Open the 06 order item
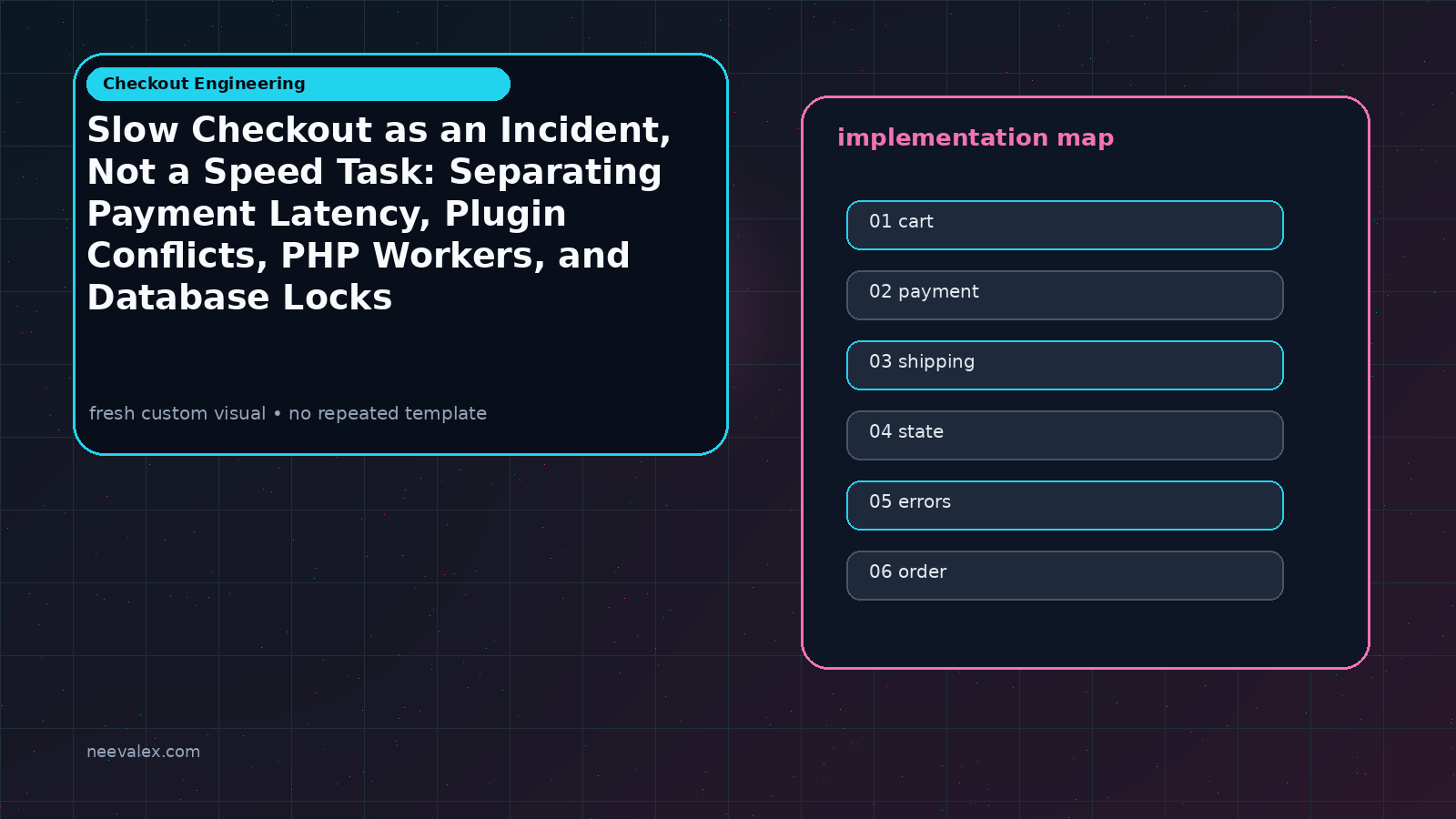Screen dimensions: 1456x819 1065,575
